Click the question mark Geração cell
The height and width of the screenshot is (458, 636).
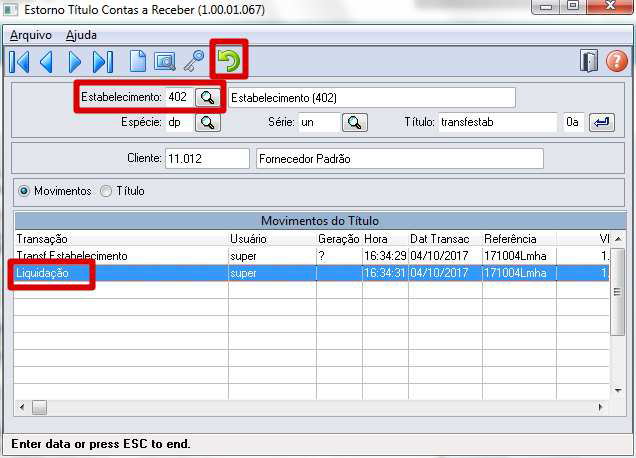click(339, 256)
